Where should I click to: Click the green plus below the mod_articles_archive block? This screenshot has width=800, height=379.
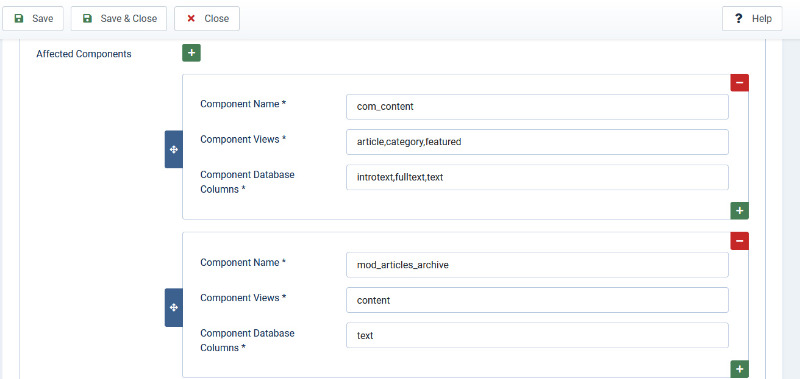click(739, 369)
